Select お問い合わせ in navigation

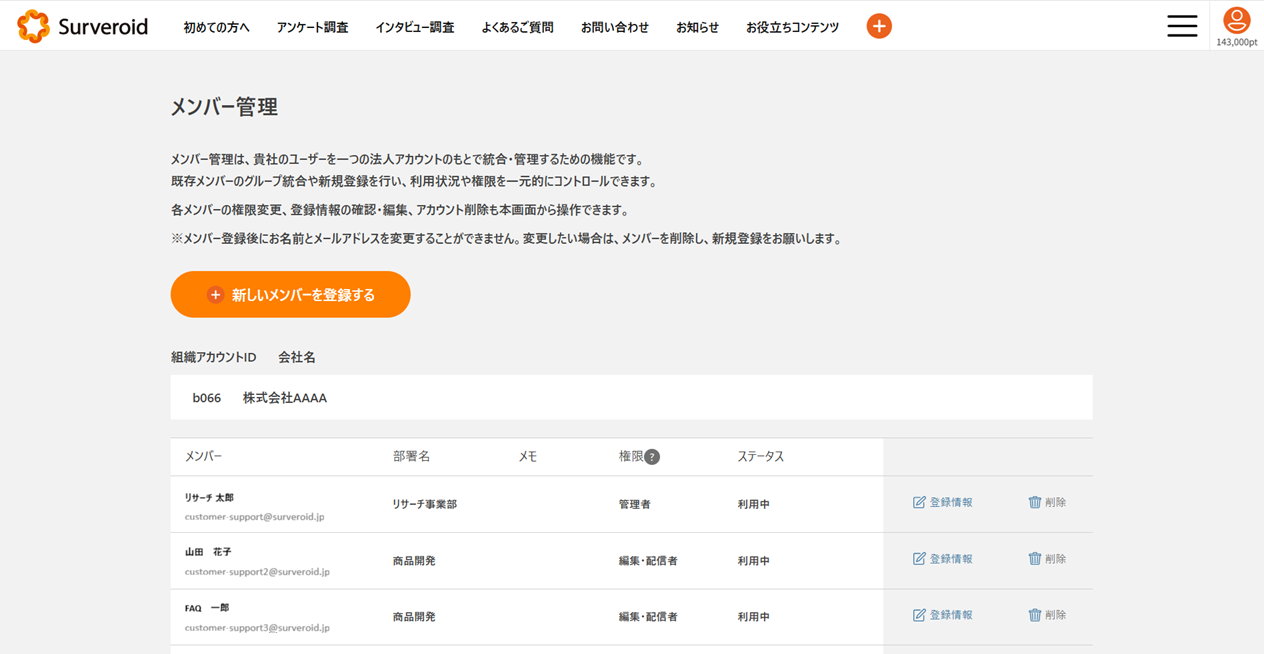(614, 28)
